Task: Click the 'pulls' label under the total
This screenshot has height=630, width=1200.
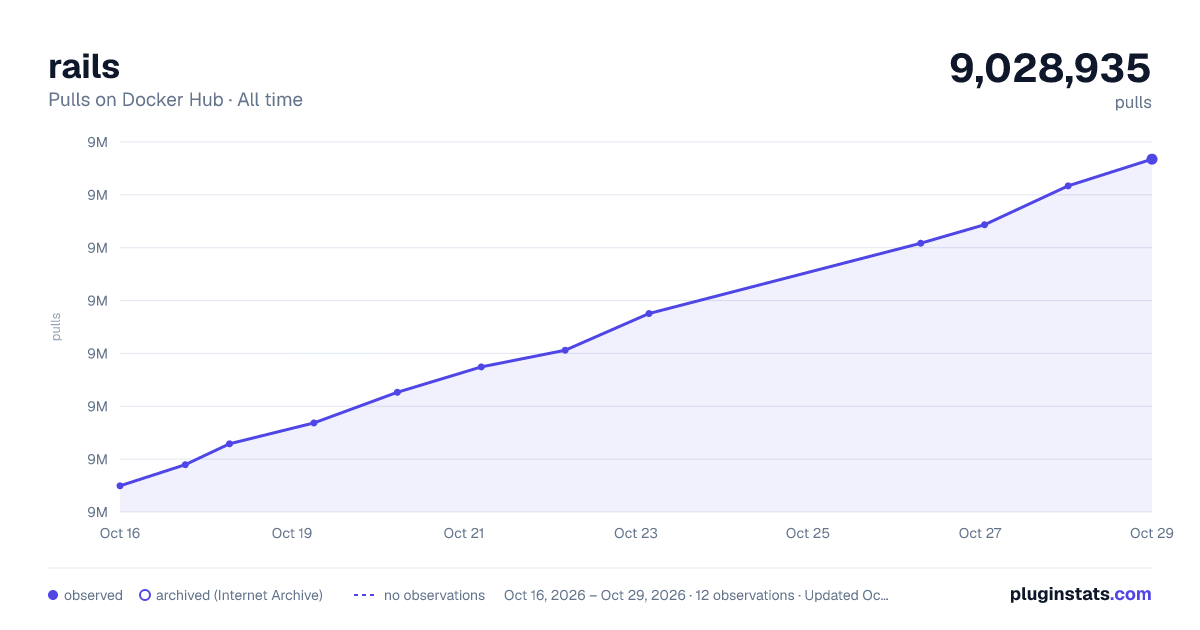Action: (1133, 102)
